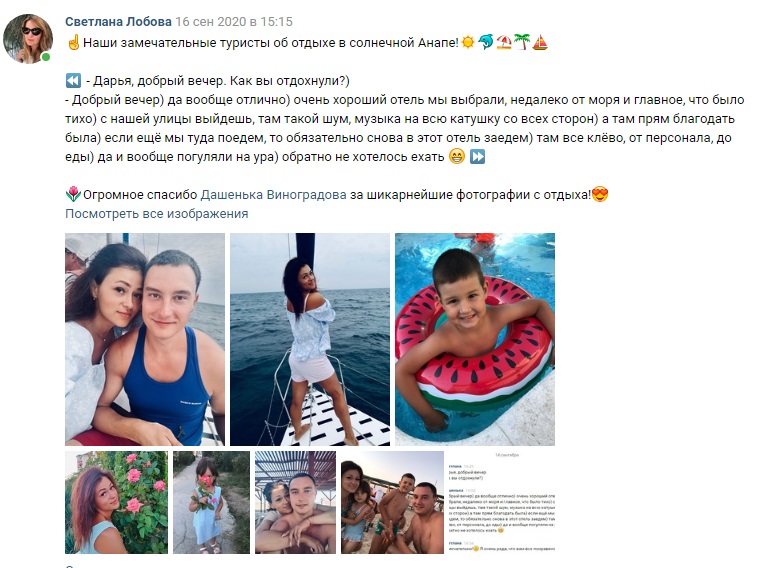Open the chat screenshot image thumbnail
The height and width of the screenshot is (568, 775).
click(502, 502)
